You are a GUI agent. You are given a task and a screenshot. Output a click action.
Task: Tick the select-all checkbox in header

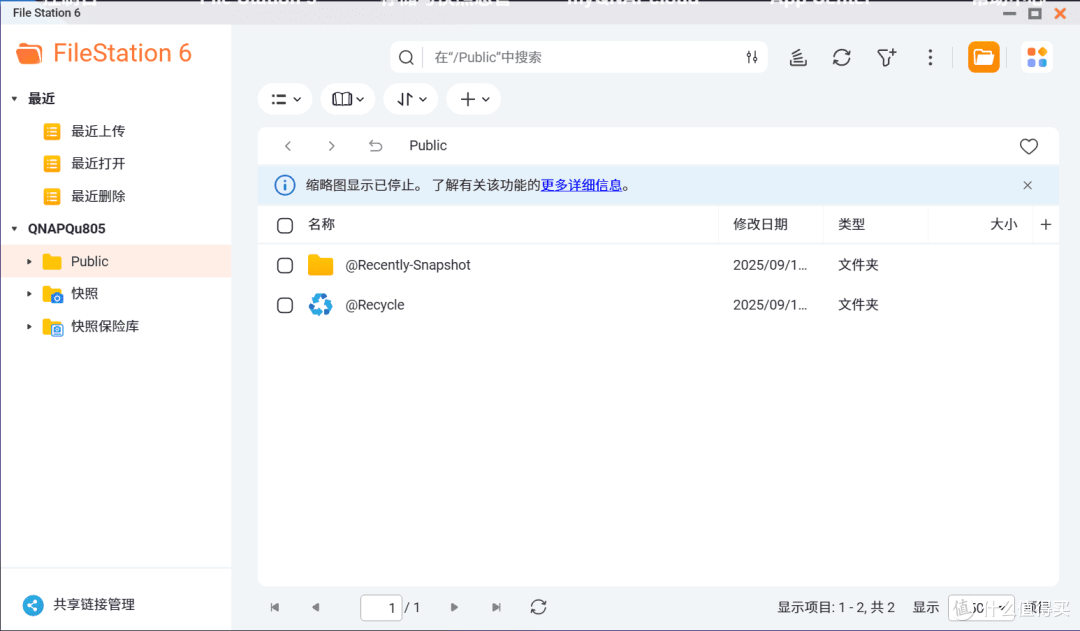[x=284, y=225]
